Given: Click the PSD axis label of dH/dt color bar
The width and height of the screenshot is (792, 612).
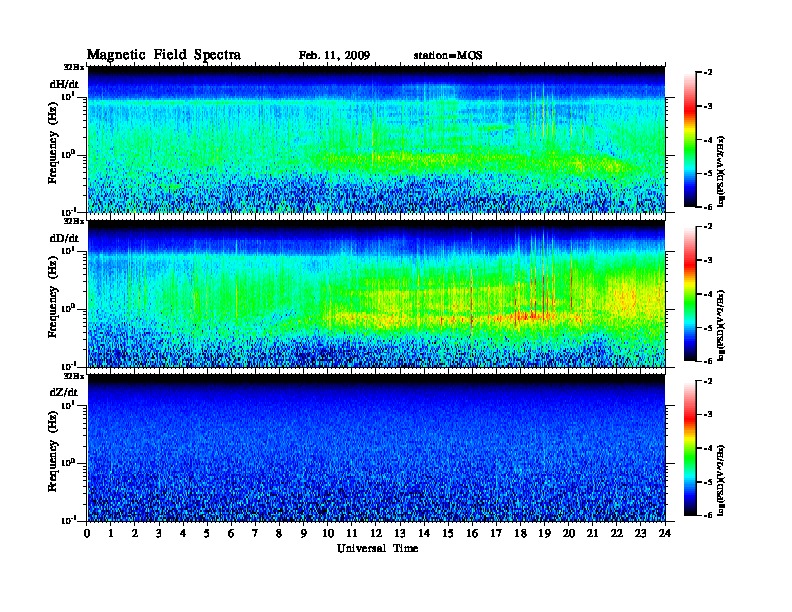Looking at the screenshot, I should (x=722, y=171).
